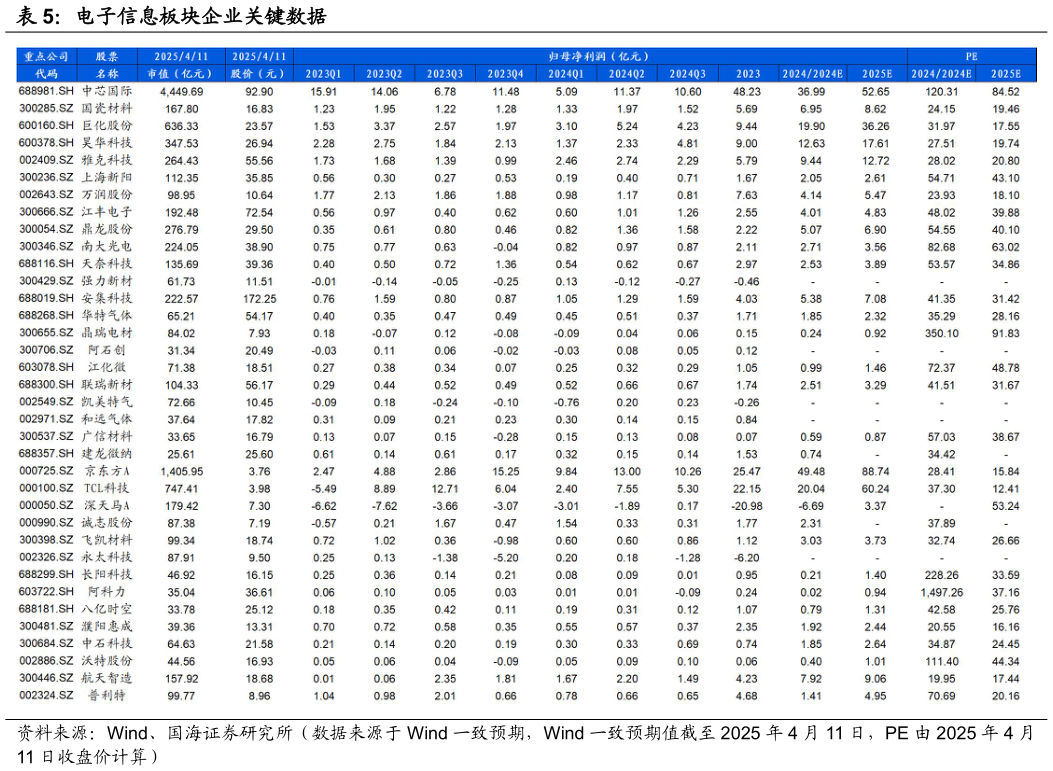1053x771 pixels.
Task: Select PE value 350.10 in 晶瑞电材 row
Action: [x=942, y=334]
